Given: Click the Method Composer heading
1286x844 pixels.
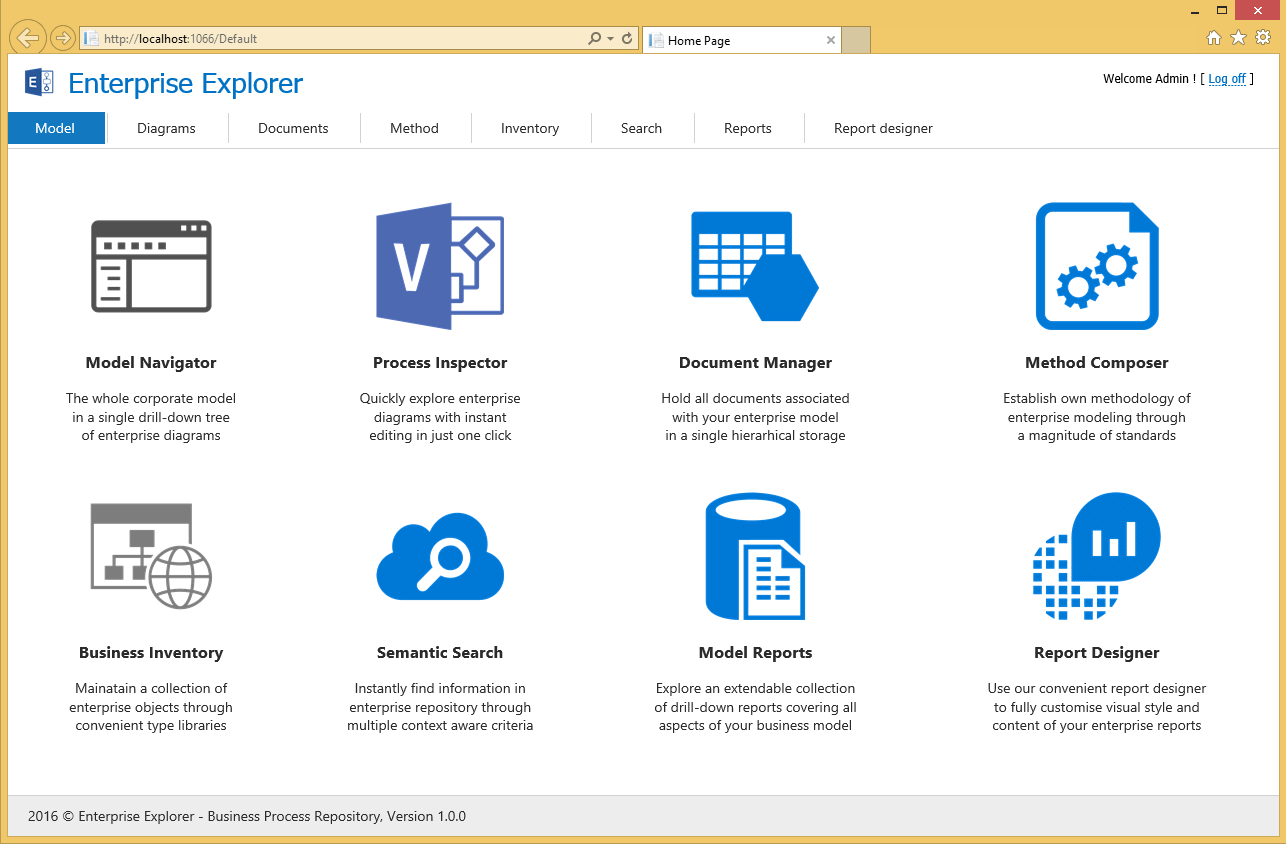Looking at the screenshot, I should pyautogui.click(x=1097, y=363).
